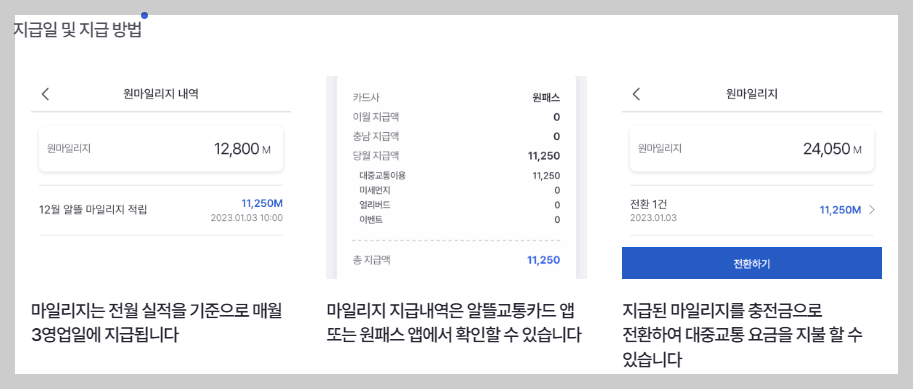913x389 pixels.
Task: Select the 12월 알뜰 마일리지 적립 entry
Action: 161,210
